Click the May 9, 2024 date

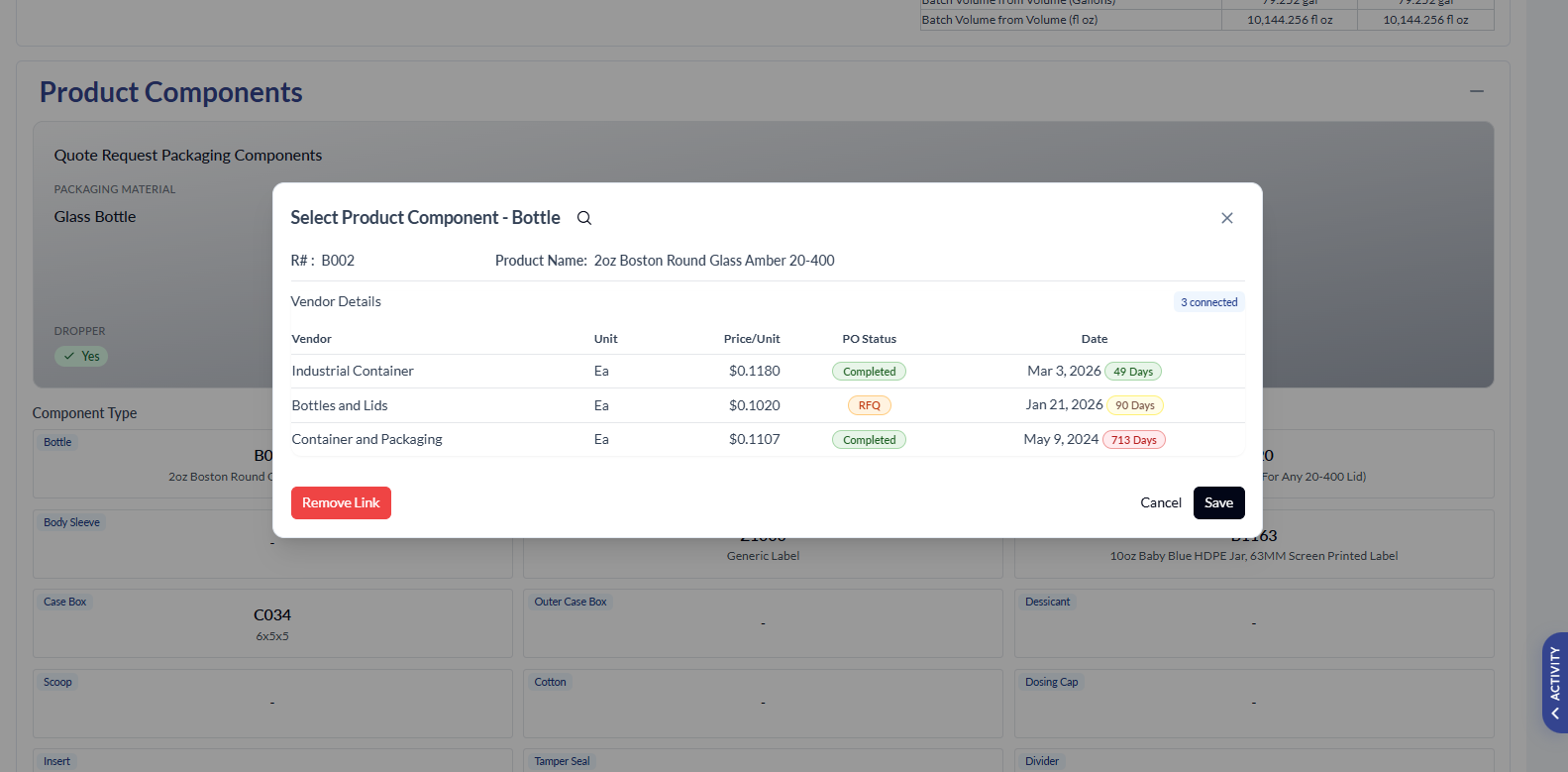[x=1061, y=439]
